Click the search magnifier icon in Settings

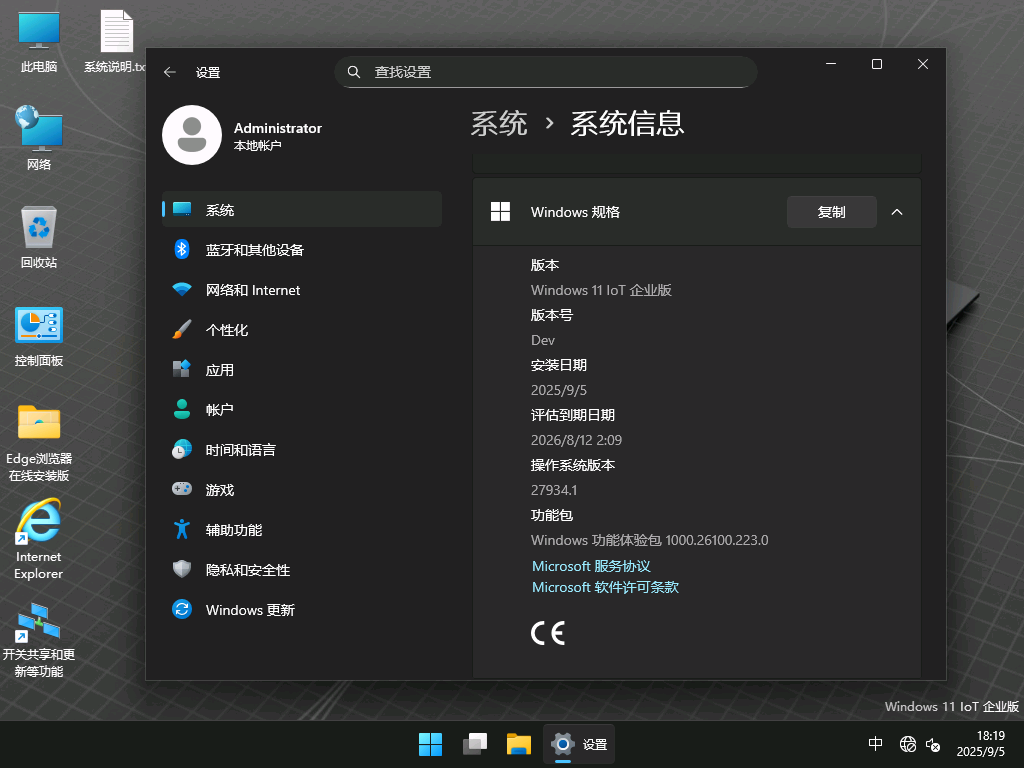[354, 72]
